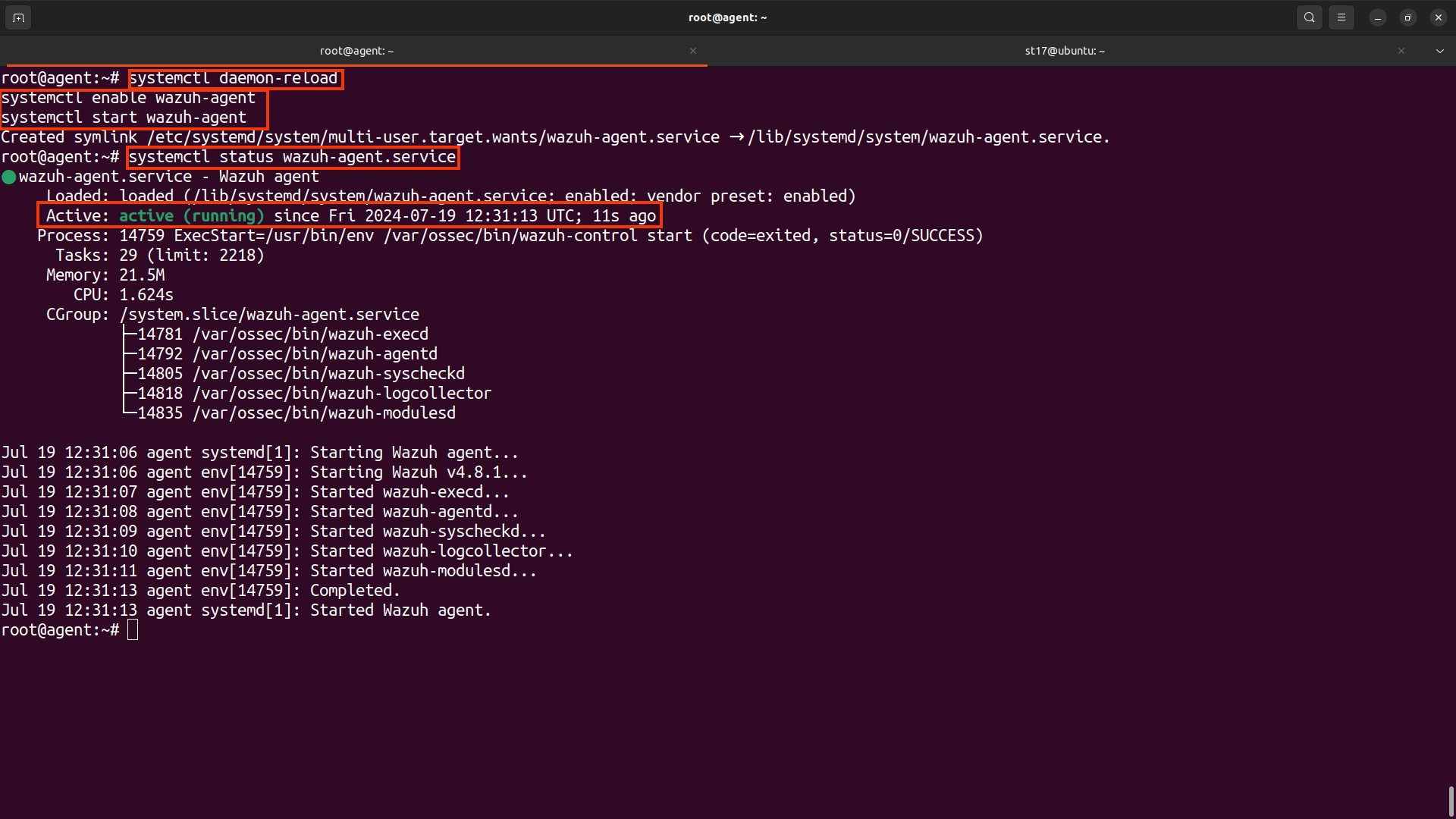Click the 'Started wazuh-syscheckd...' log line
This screenshot has height=819, width=1456.
pos(274,532)
